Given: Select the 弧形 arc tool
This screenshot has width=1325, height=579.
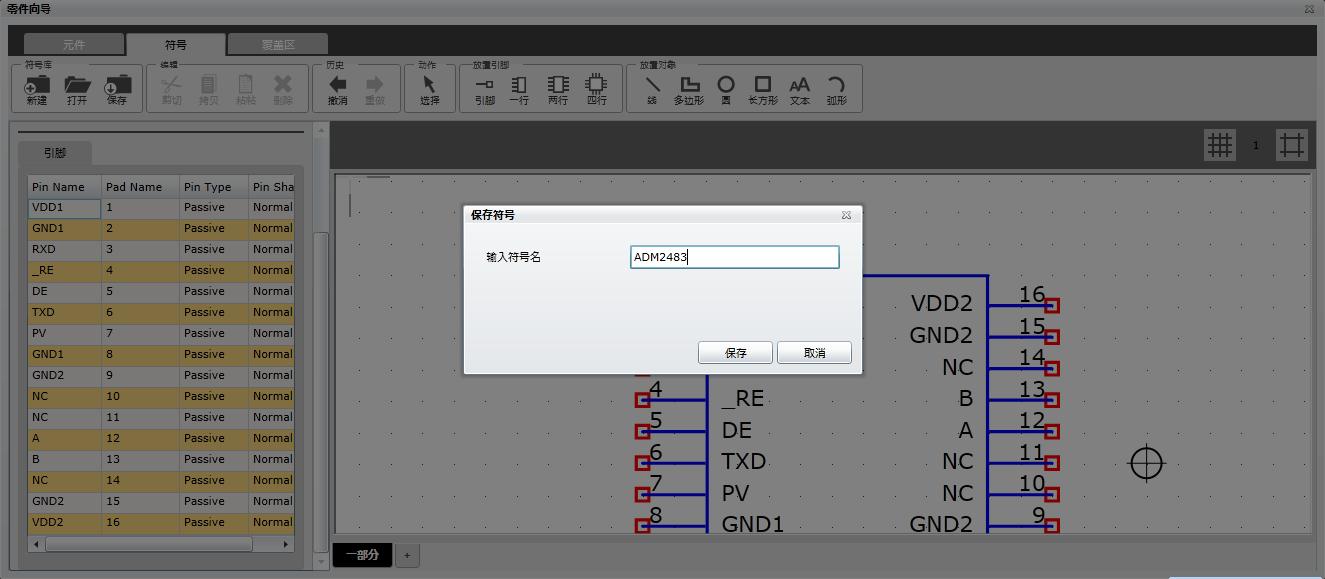Looking at the screenshot, I should tap(837, 89).
